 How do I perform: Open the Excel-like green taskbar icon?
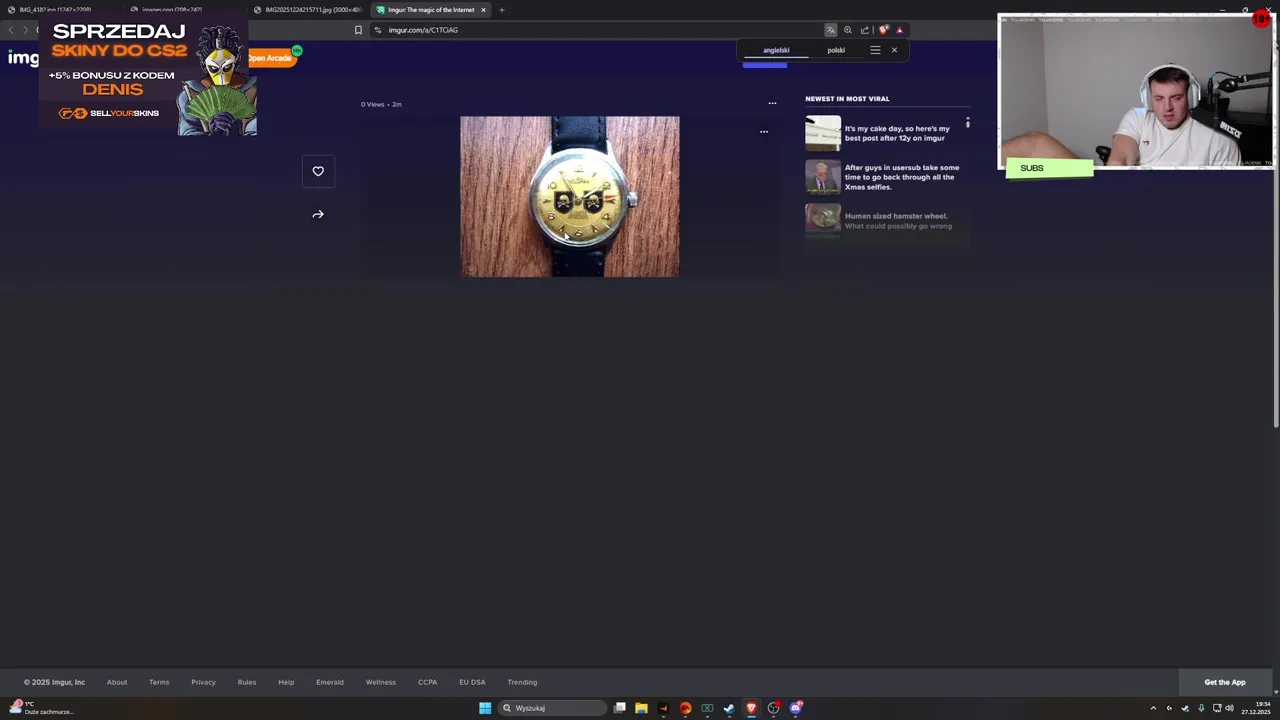[x=707, y=708]
